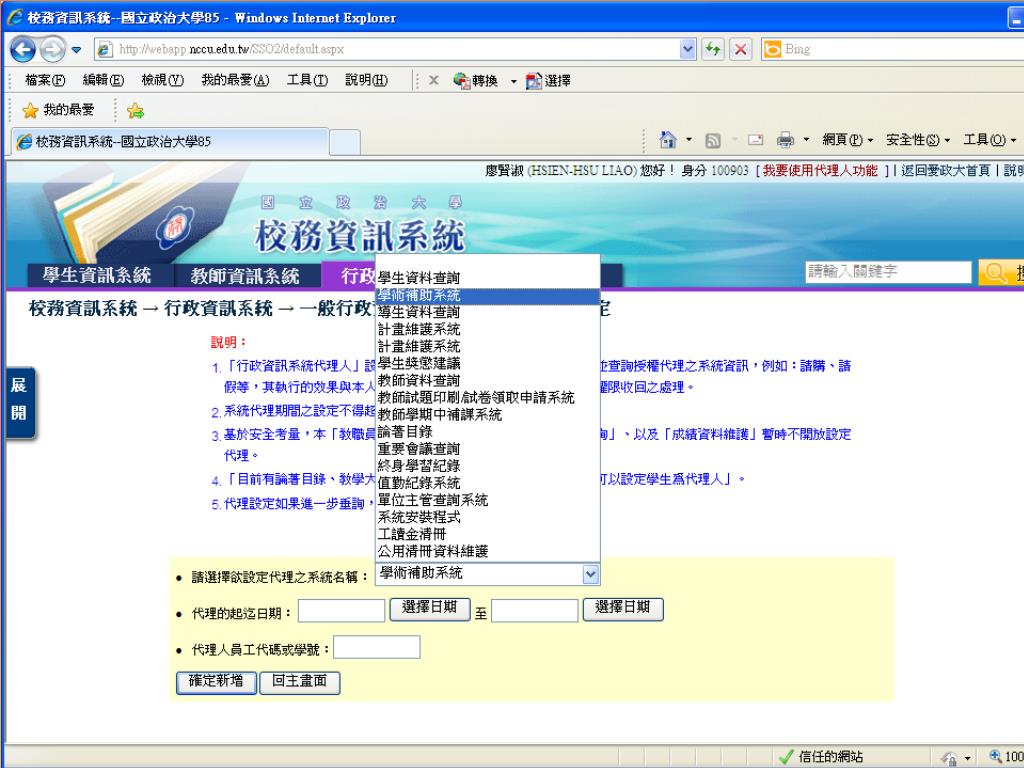Image resolution: width=1024 pixels, height=768 pixels.
Task: Click the 展開 side panel expander
Action: point(19,403)
